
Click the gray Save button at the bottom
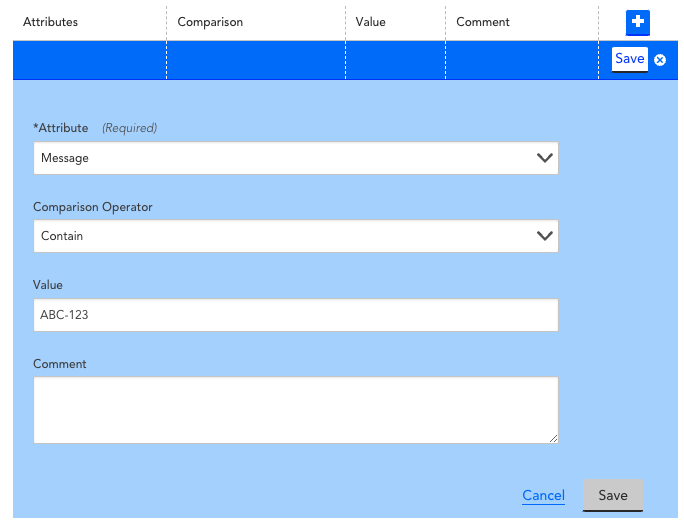pos(612,495)
